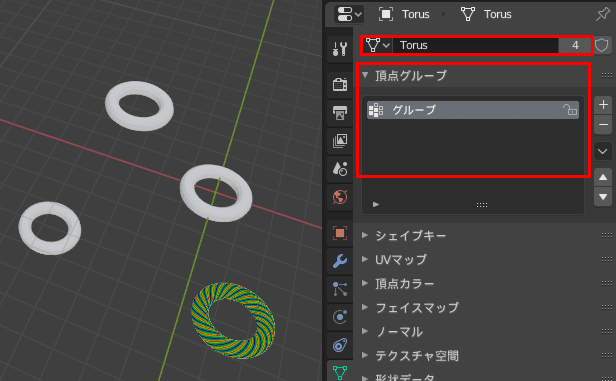Open the Scene properties tab
This screenshot has height=381, width=616.
click(340, 169)
